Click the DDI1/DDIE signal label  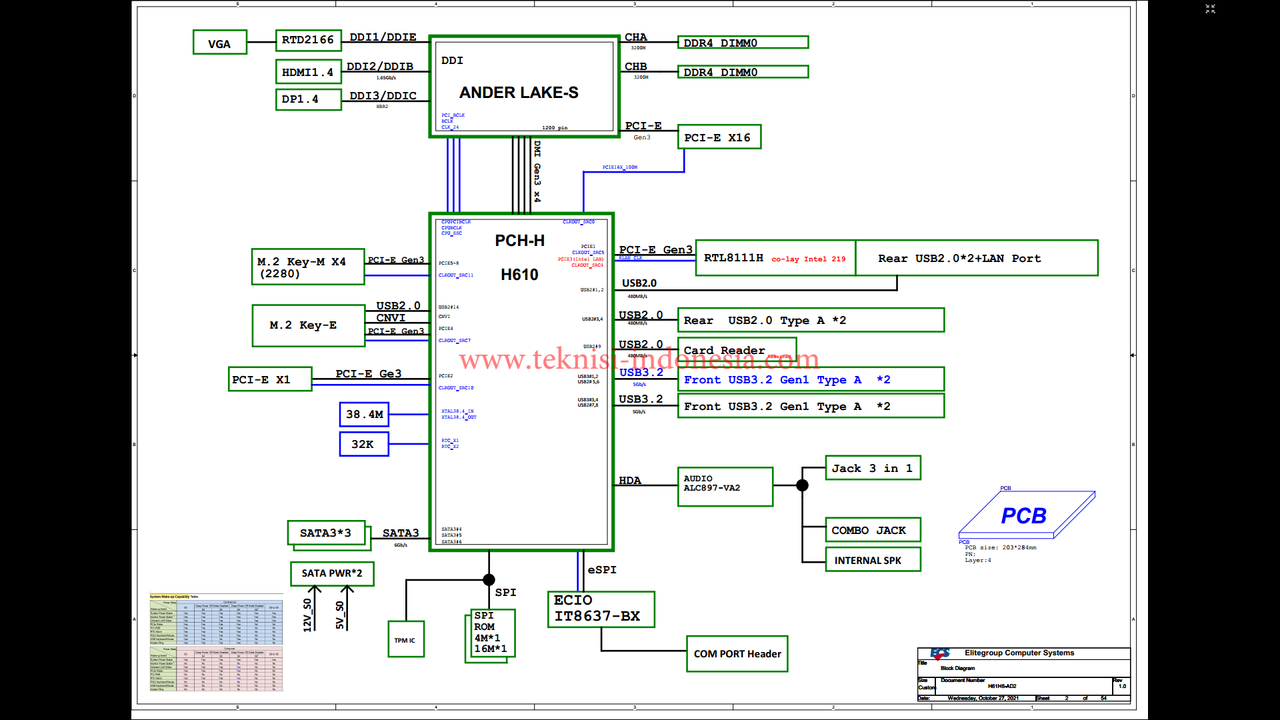383,37
